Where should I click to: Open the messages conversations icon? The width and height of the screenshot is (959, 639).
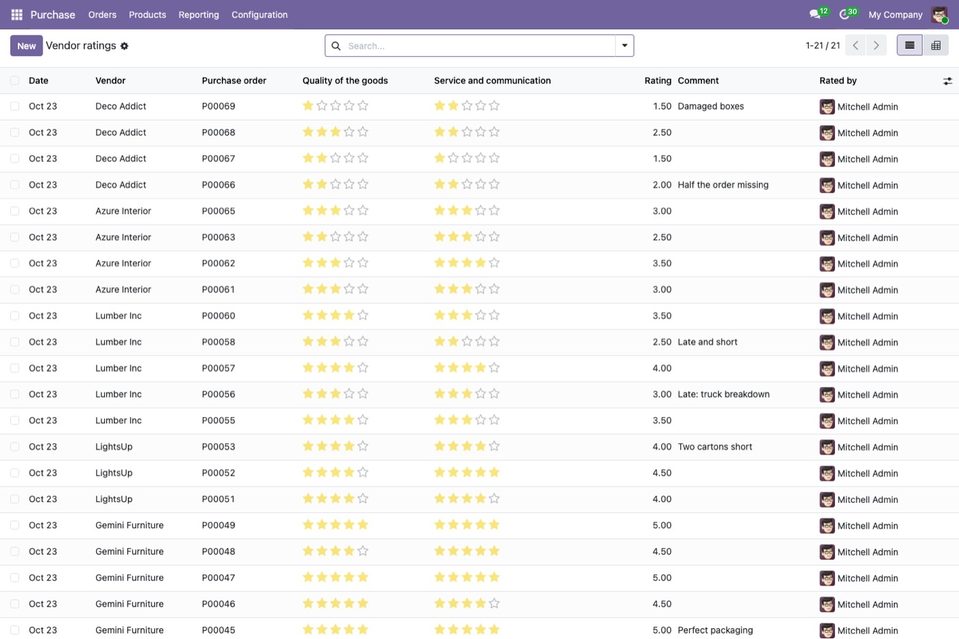[x=815, y=14]
